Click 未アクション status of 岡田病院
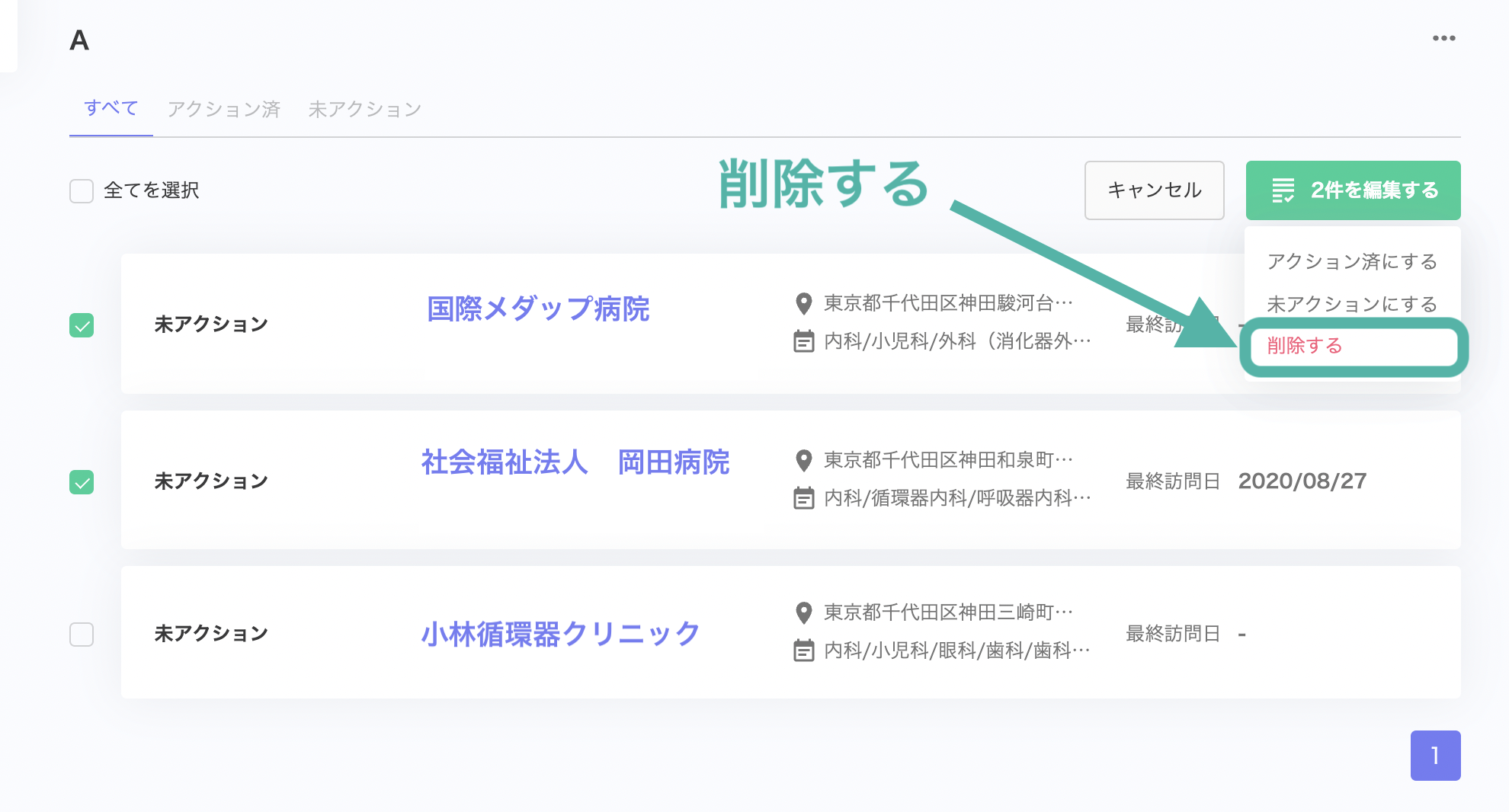 point(211,481)
